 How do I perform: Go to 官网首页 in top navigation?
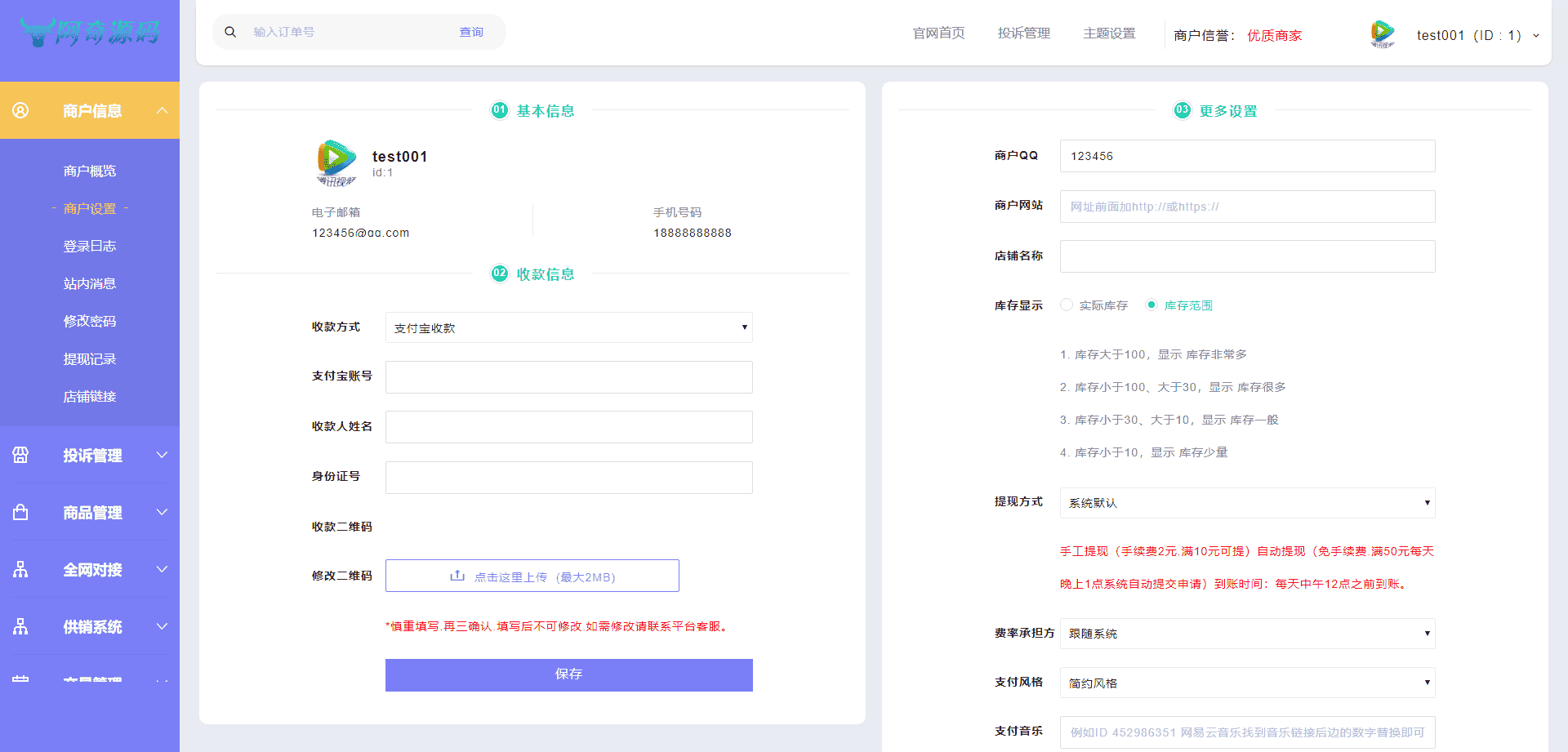pyautogui.click(x=938, y=33)
